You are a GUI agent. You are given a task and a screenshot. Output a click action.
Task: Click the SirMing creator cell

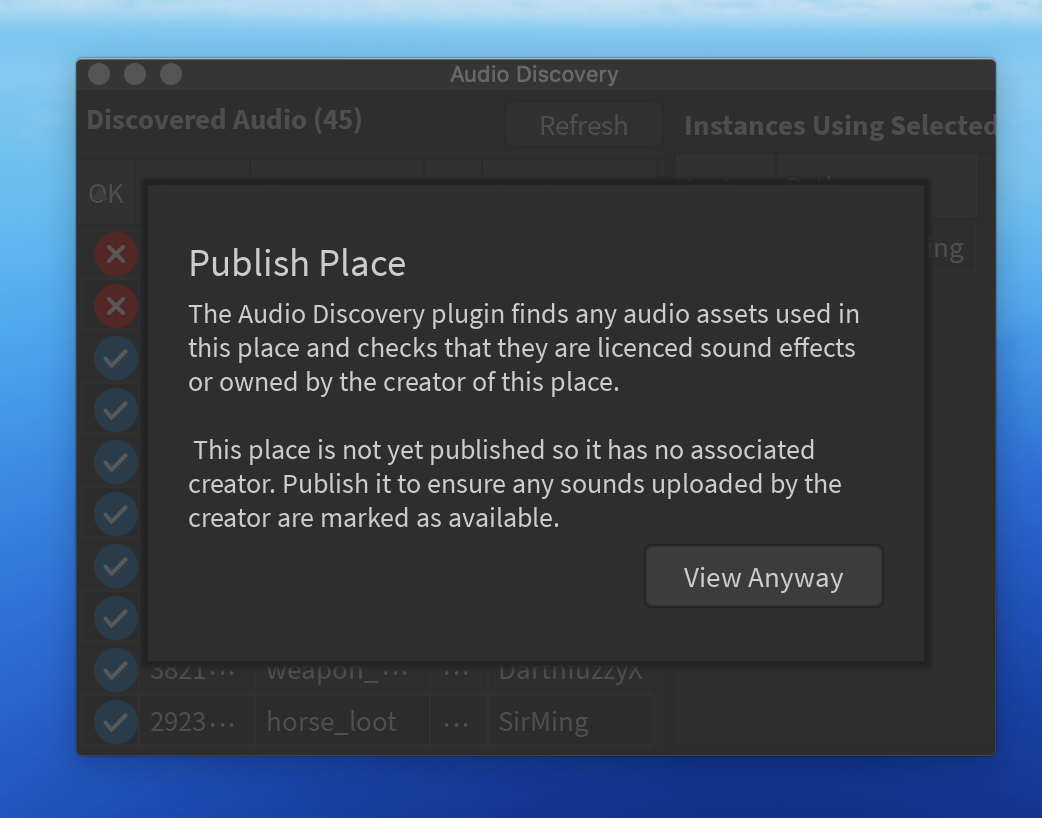click(x=570, y=722)
